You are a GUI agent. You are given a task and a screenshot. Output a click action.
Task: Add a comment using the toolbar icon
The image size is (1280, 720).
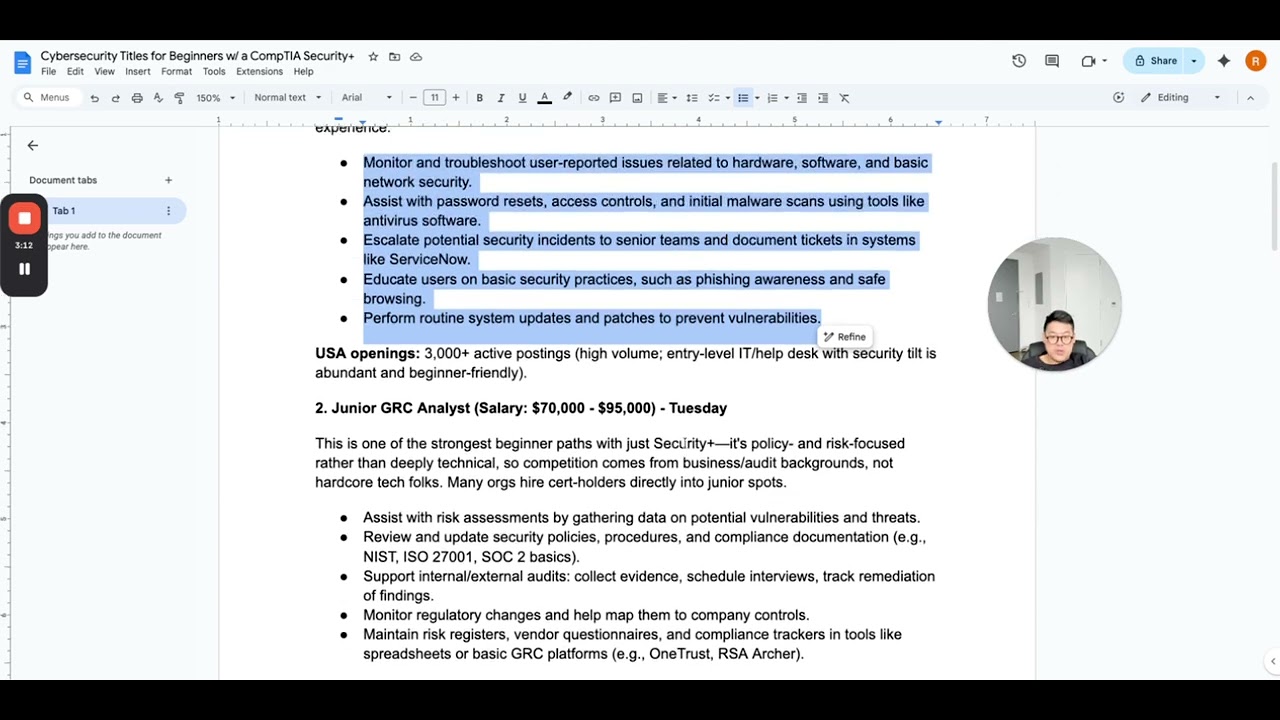615,98
